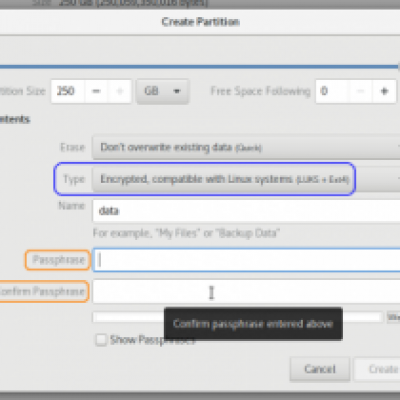Open the Type encrypted LUKS dropdown
The image size is (400, 400).
[x=246, y=179]
